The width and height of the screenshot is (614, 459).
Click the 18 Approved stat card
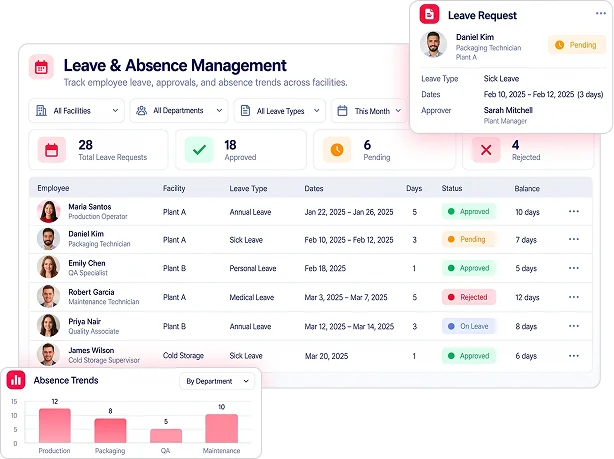[241, 150]
